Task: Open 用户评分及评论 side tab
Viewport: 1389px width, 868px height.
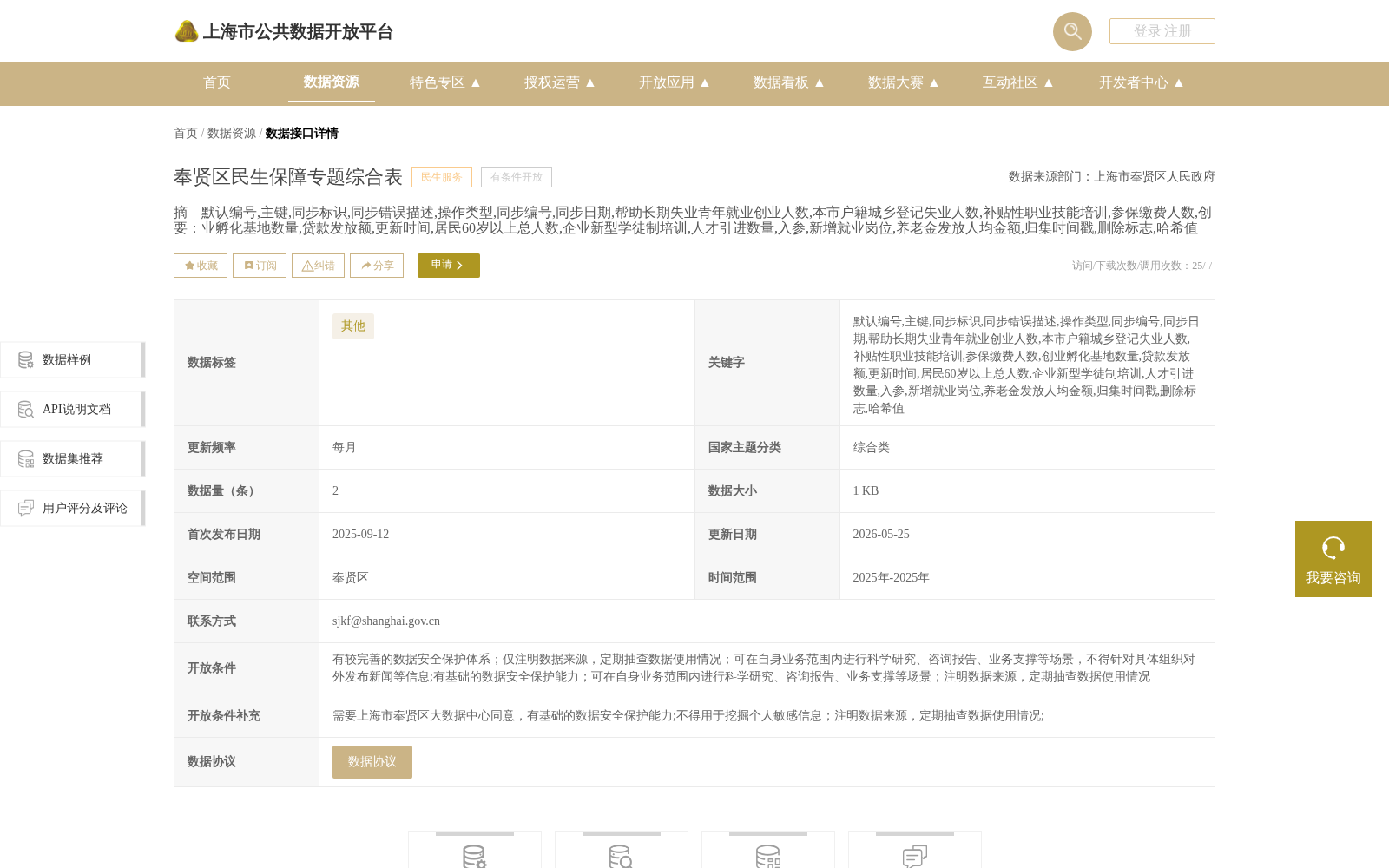Action: [73, 508]
